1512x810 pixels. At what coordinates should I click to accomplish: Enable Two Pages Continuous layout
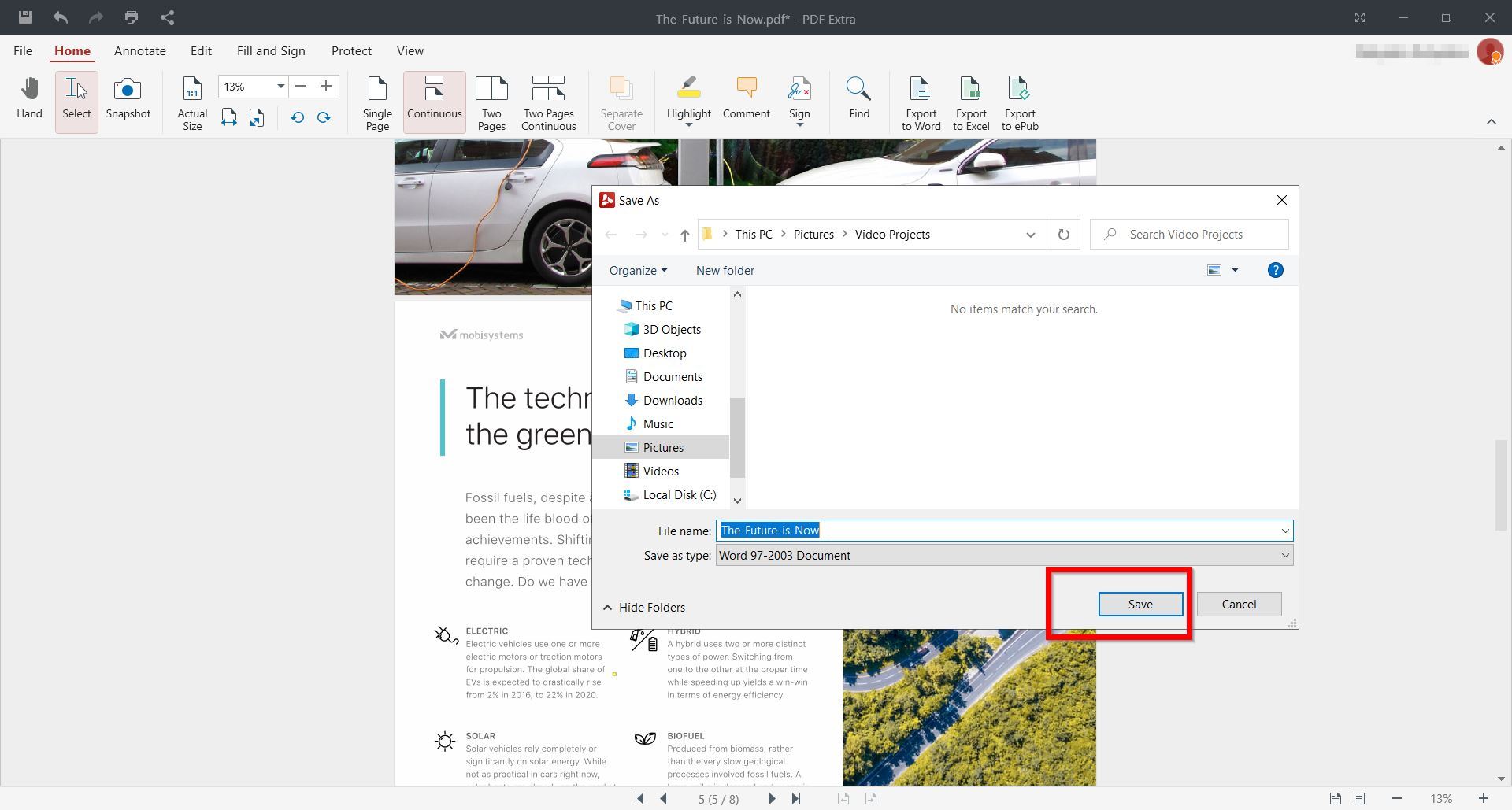pos(548,102)
